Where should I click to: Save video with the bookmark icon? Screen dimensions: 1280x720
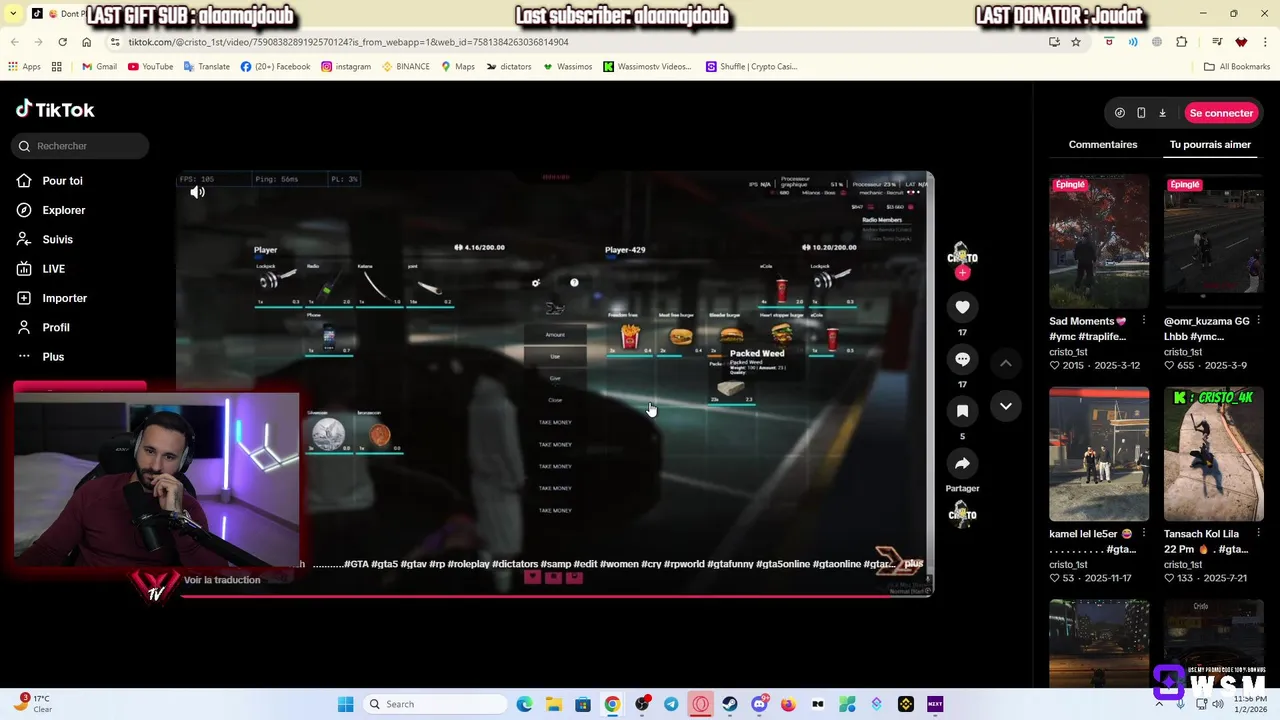coord(962,411)
